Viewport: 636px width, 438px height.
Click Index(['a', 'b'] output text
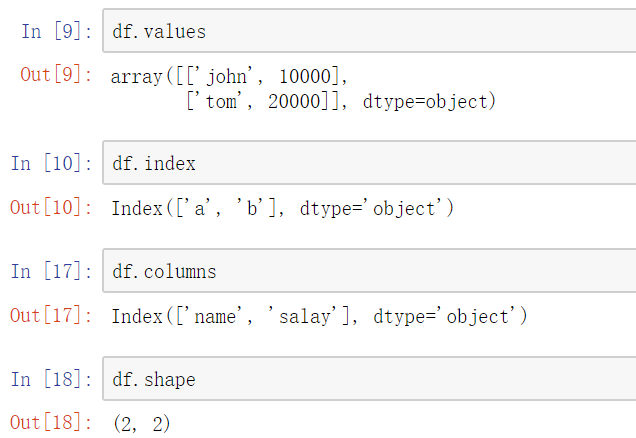tap(194, 208)
